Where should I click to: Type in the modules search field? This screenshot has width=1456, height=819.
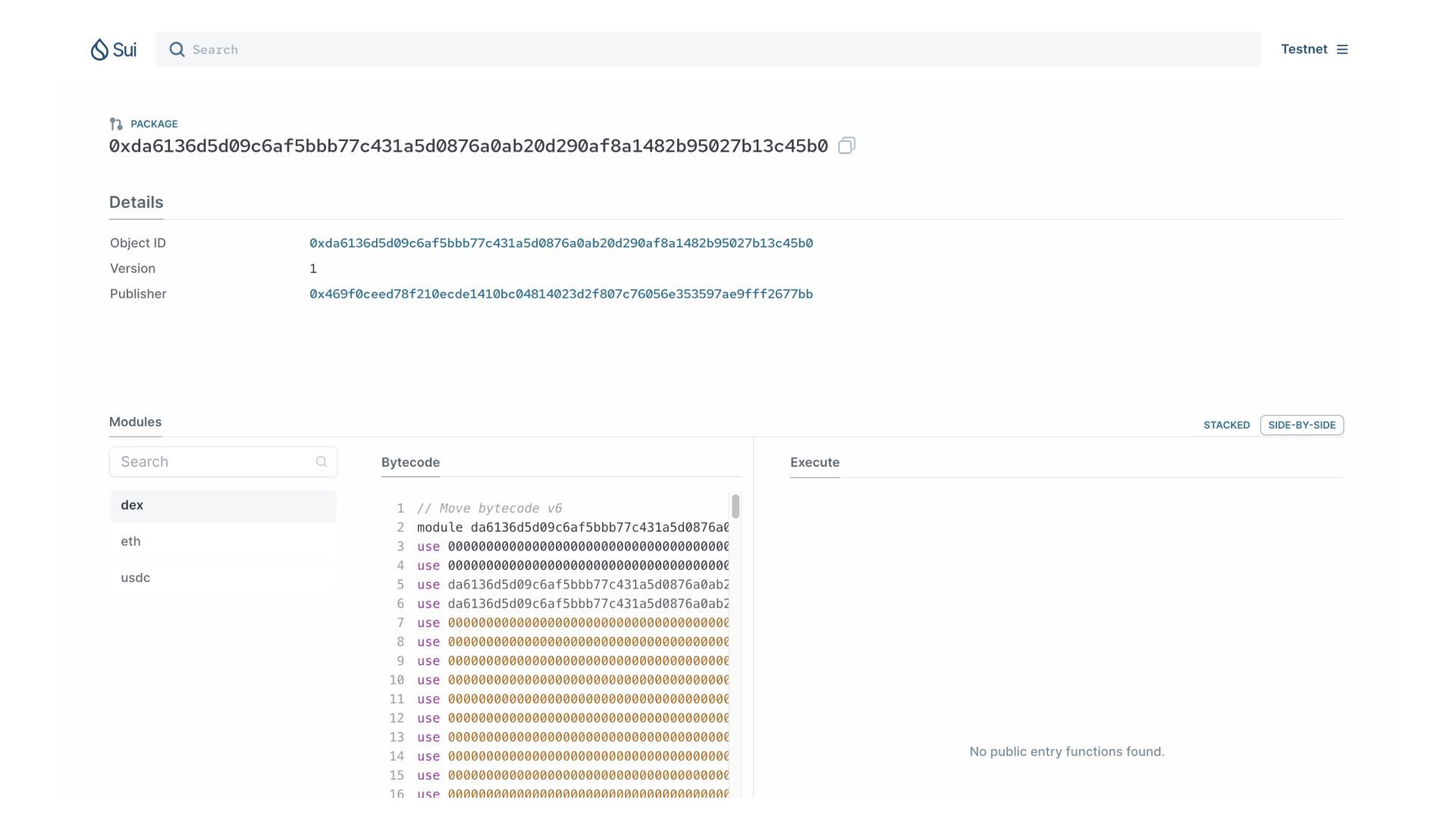pos(223,461)
